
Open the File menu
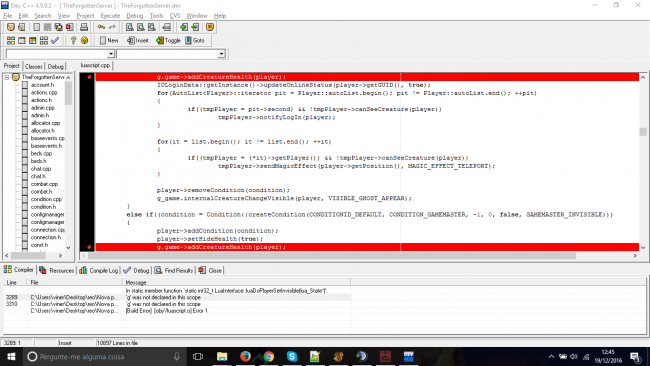pos(7,16)
